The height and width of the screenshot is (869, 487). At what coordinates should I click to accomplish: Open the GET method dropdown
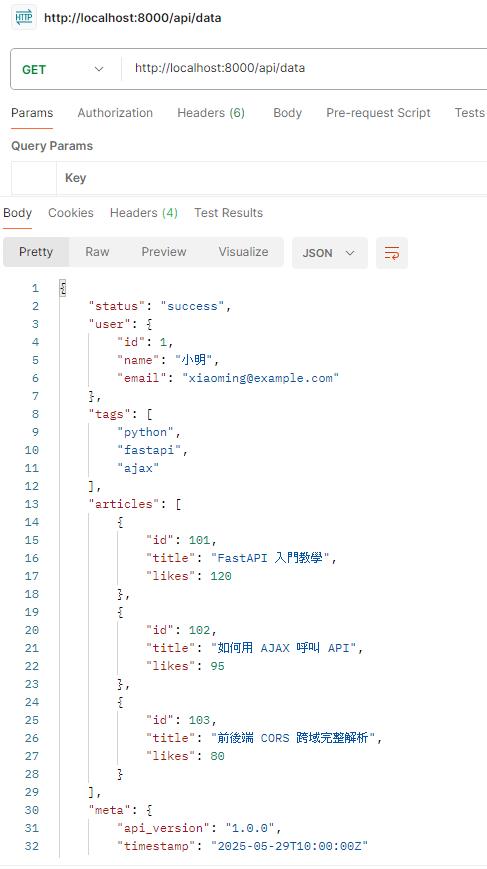pyautogui.click(x=63, y=69)
